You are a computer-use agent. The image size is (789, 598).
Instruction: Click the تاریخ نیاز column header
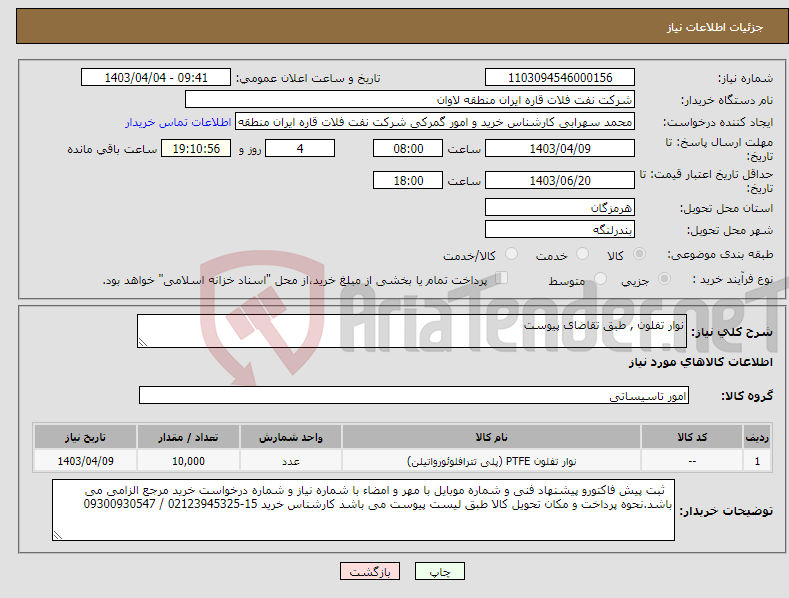[85, 437]
